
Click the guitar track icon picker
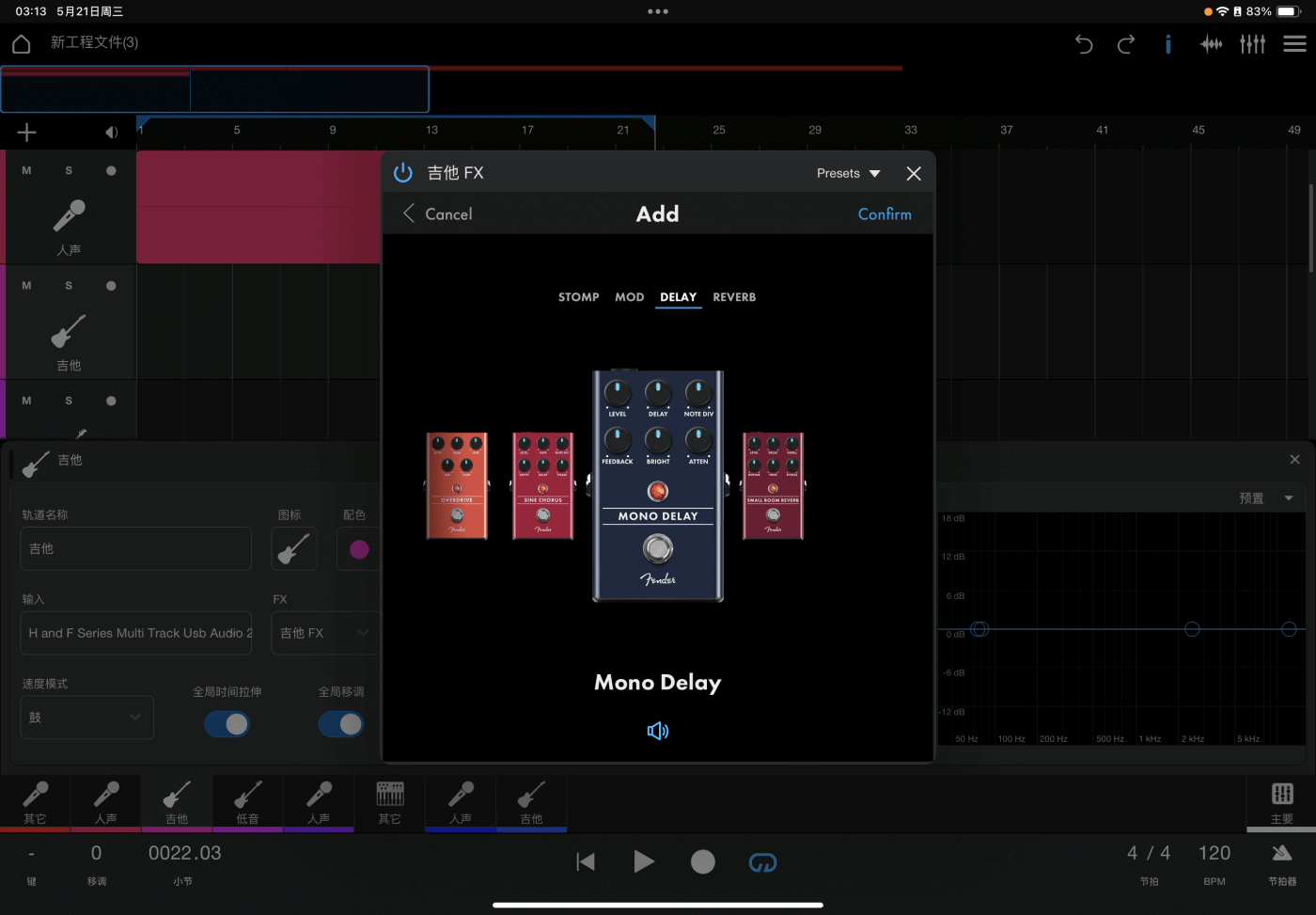(x=293, y=548)
